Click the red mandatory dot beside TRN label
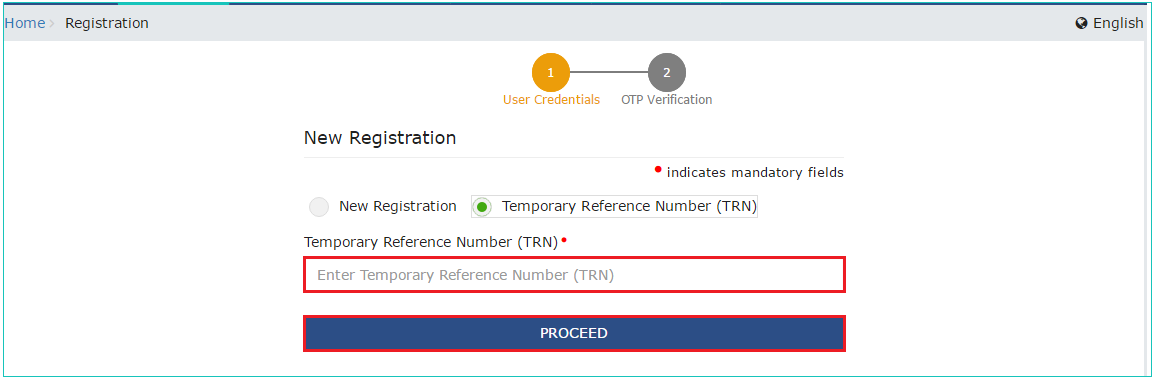Viewport: 1159px width, 381px height. tap(564, 239)
